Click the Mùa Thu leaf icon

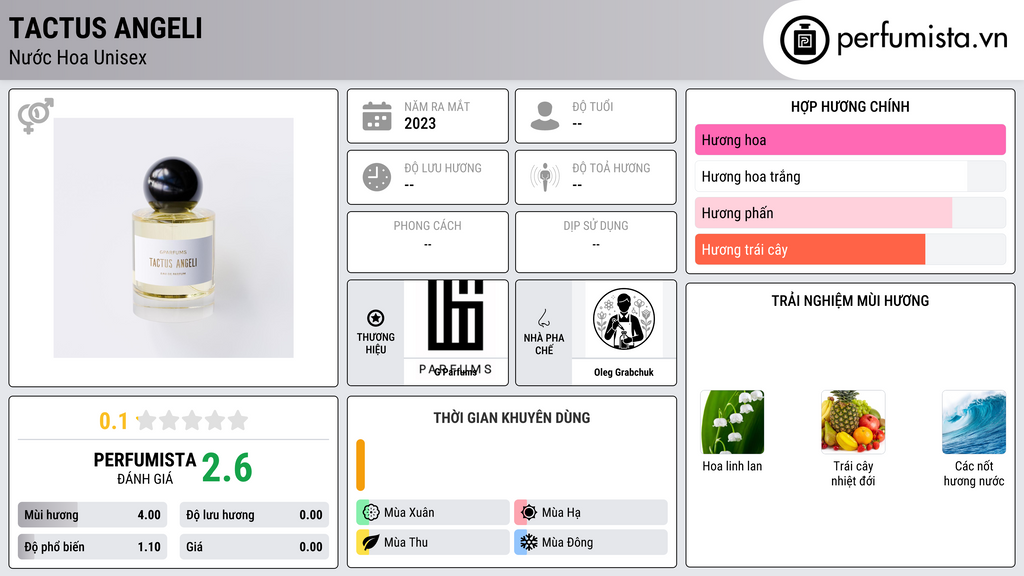[371, 542]
